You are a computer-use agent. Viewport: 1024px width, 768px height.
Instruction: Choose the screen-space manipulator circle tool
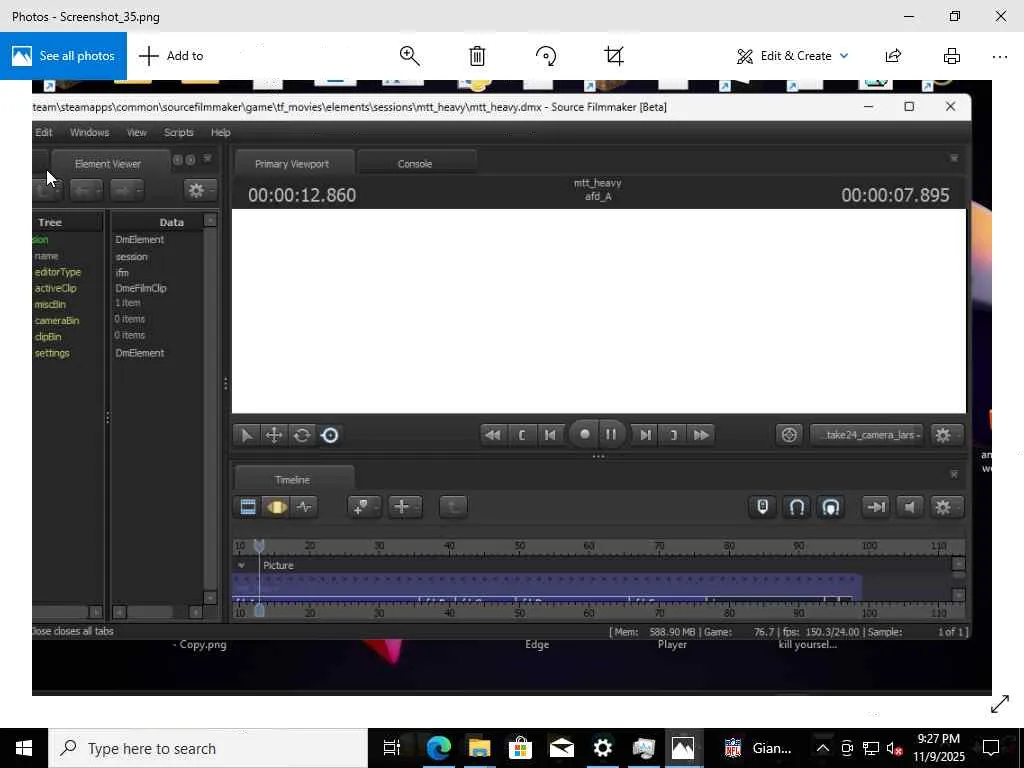coord(330,435)
